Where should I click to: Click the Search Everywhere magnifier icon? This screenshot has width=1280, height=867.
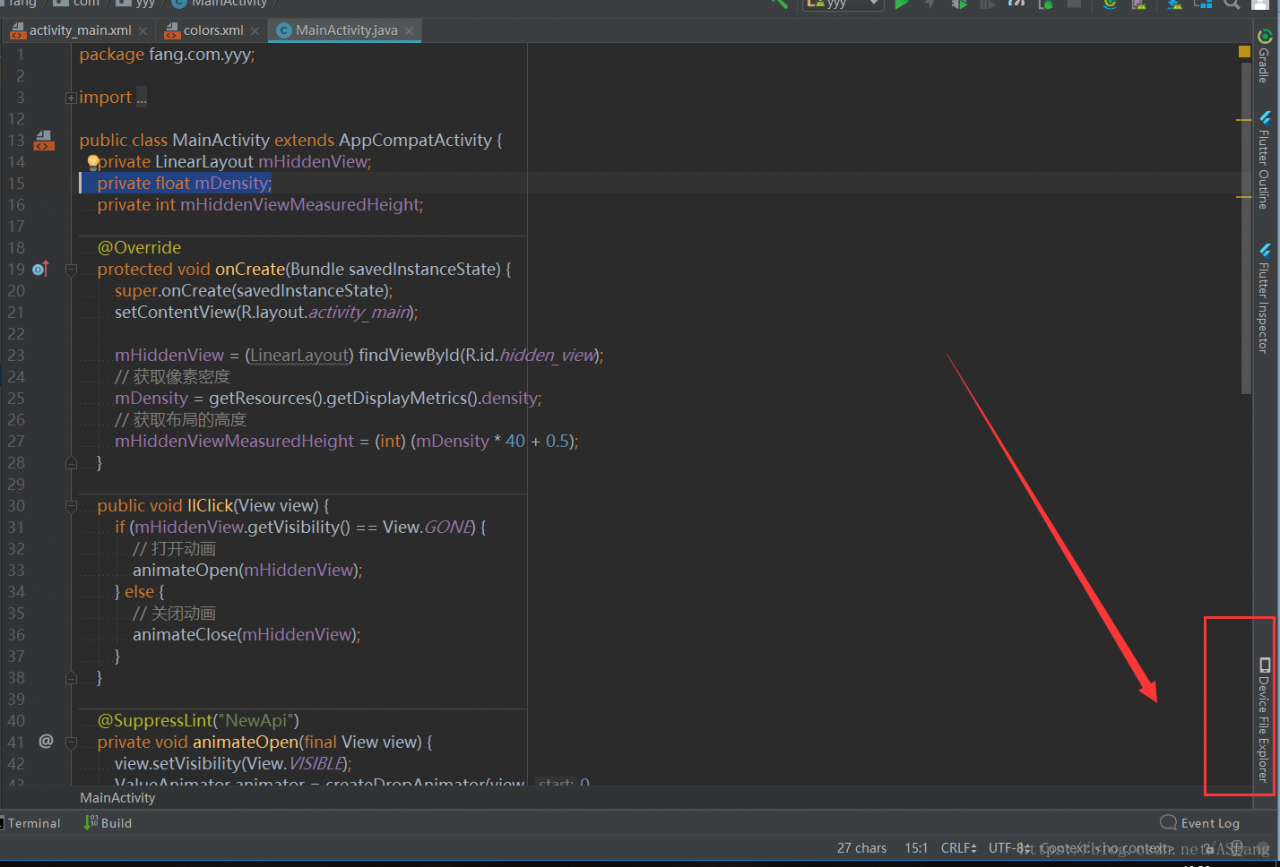pyautogui.click(x=1232, y=4)
